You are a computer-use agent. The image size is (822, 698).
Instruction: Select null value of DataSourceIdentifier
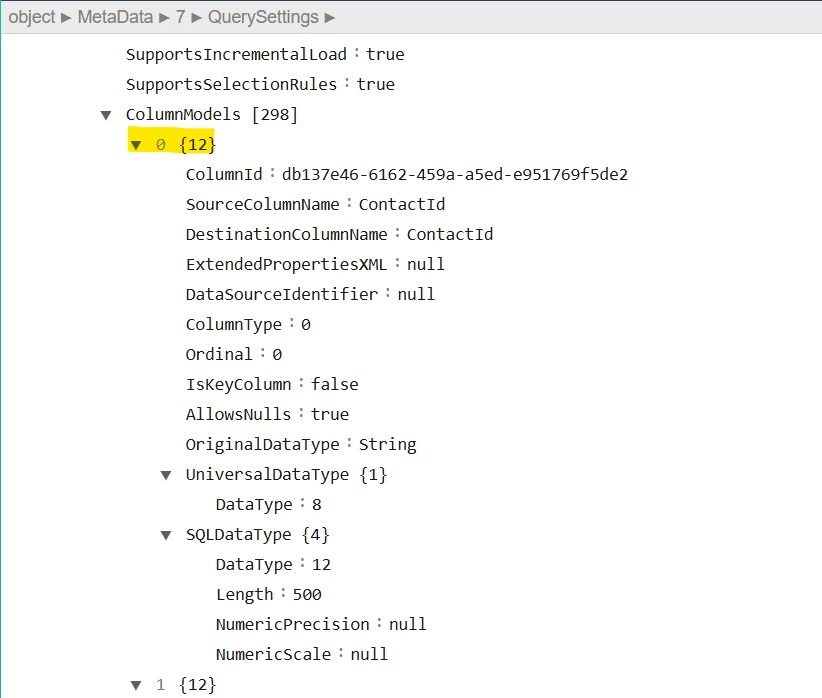[x=416, y=294]
